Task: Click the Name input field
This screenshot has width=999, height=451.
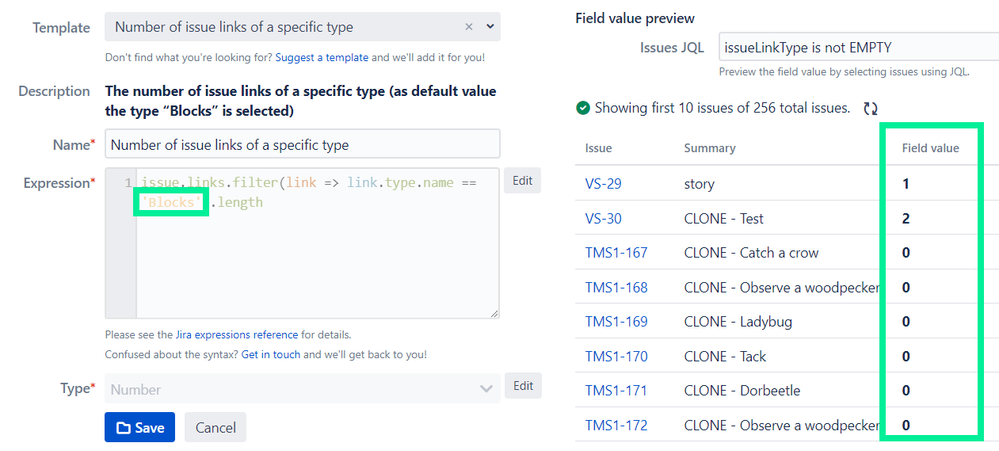Action: 302,145
